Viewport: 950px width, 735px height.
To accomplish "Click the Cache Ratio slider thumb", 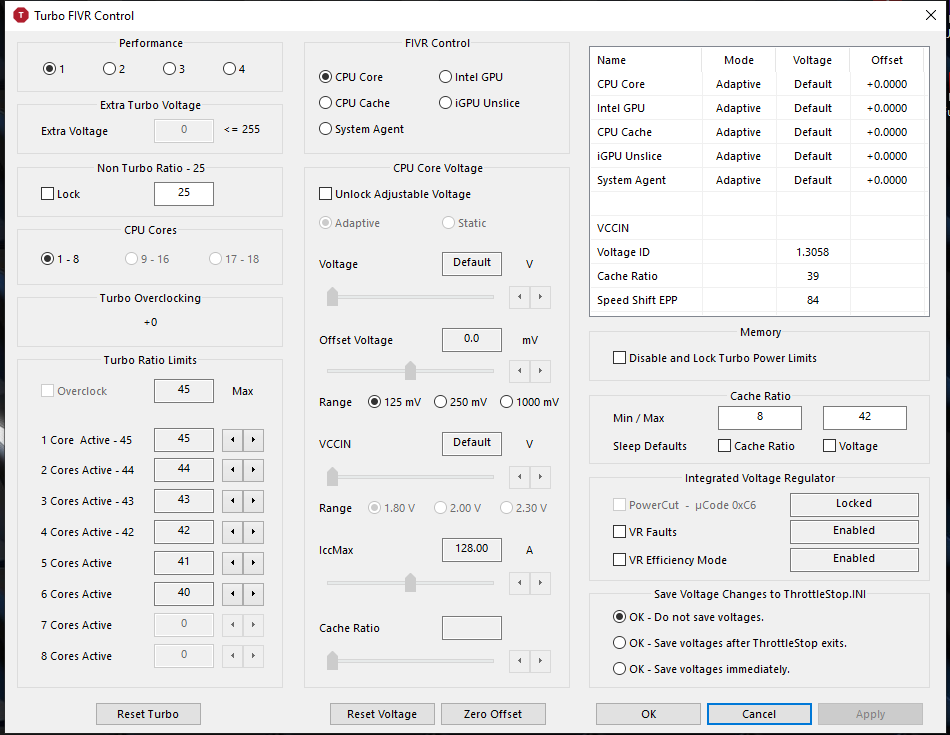I will coord(332,660).
